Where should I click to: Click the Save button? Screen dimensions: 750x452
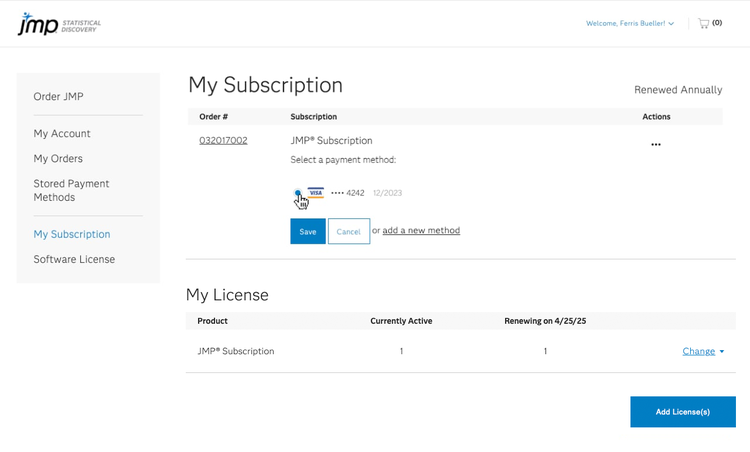(308, 231)
